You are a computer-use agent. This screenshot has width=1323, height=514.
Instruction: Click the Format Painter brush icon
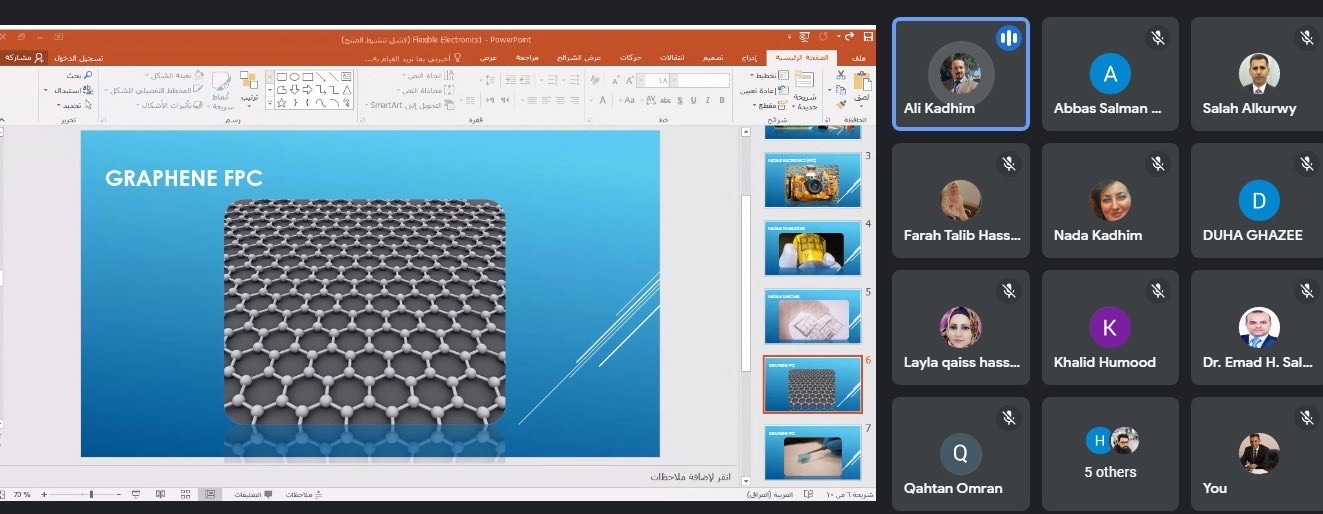click(x=841, y=105)
